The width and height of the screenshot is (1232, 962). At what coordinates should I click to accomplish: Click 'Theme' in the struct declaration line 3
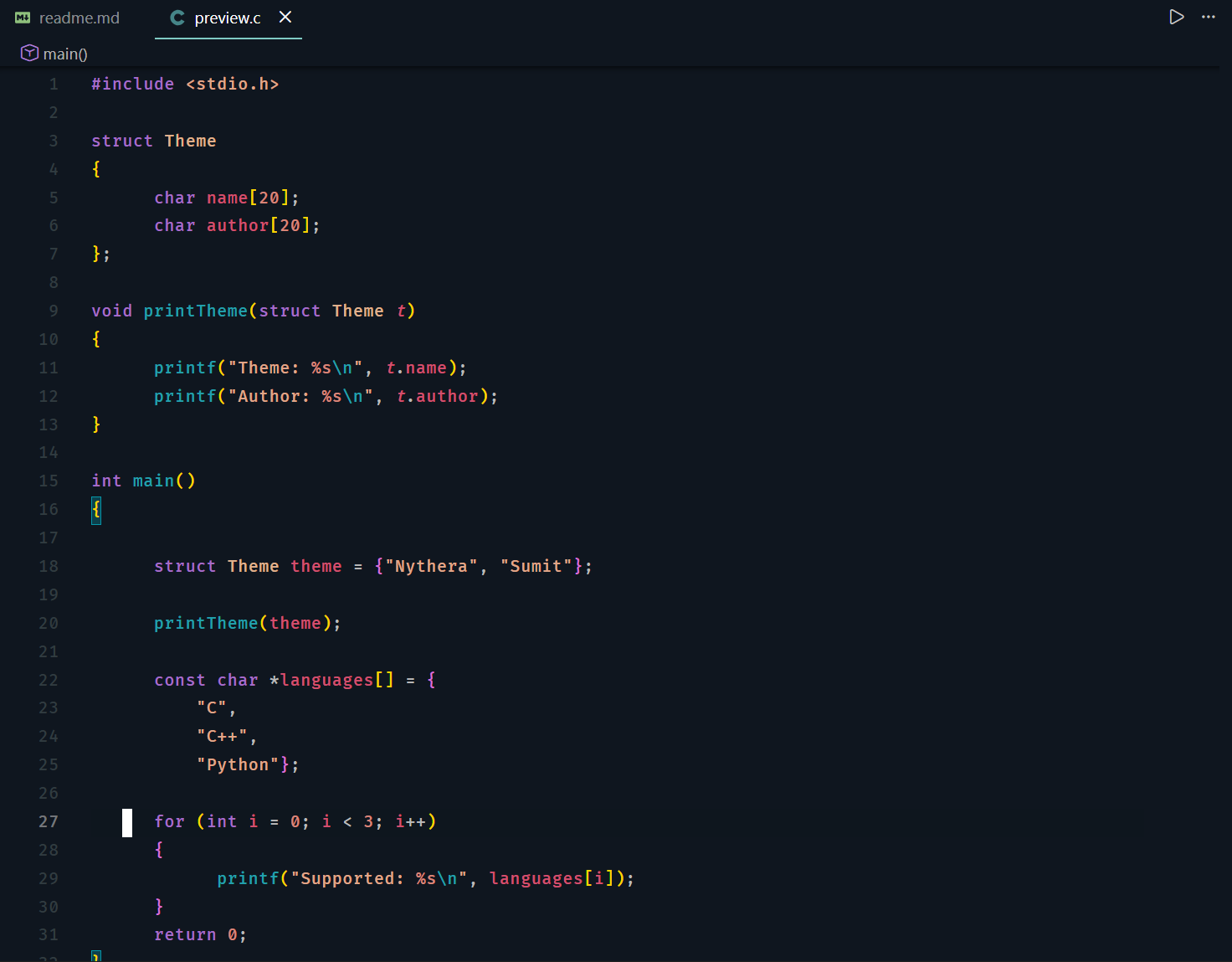pyautogui.click(x=190, y=141)
